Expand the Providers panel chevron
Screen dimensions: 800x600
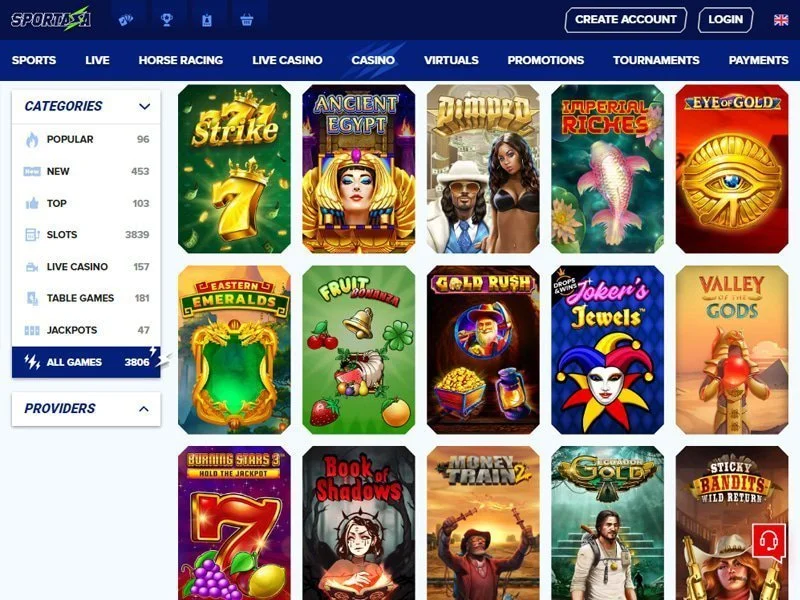pyautogui.click(x=144, y=409)
